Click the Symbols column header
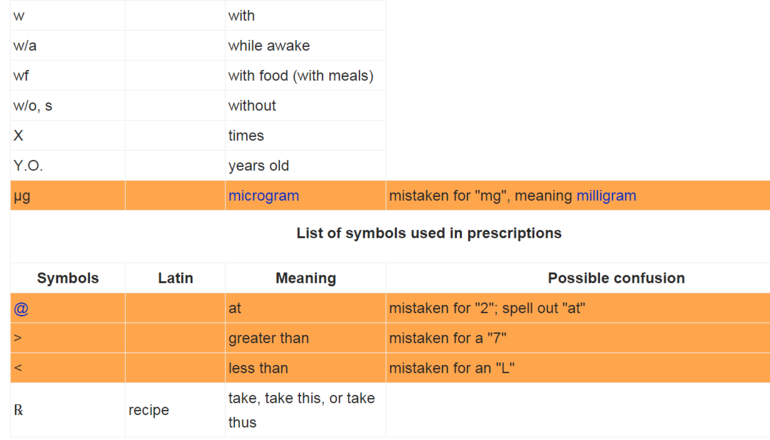 point(68,278)
